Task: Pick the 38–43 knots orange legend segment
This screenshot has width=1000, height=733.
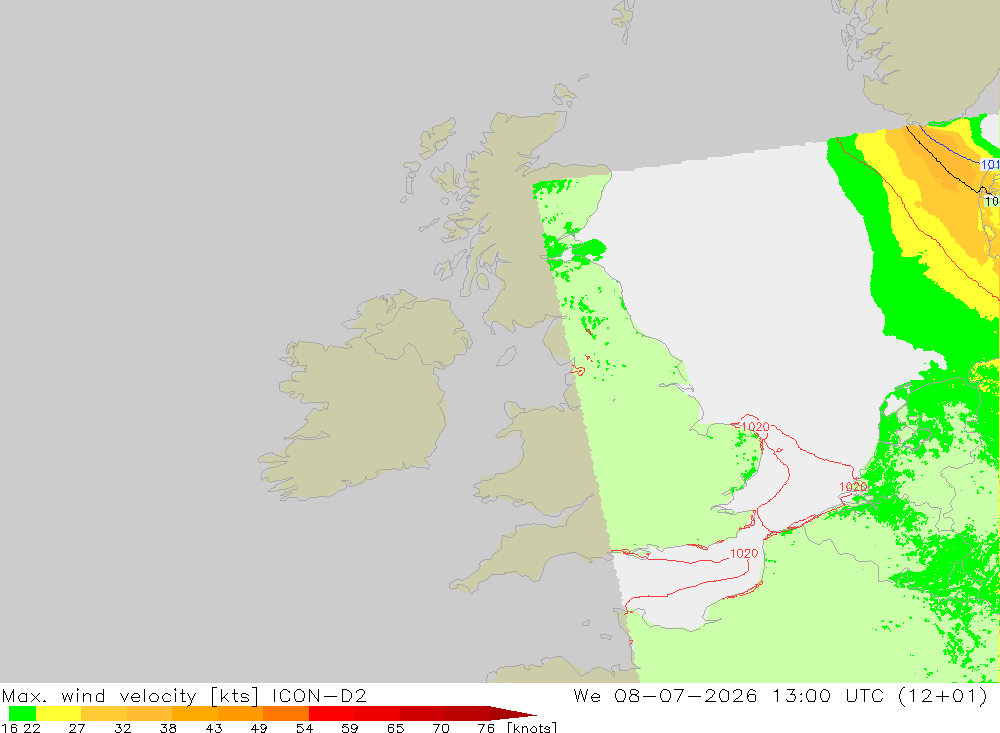Action: [x=195, y=713]
